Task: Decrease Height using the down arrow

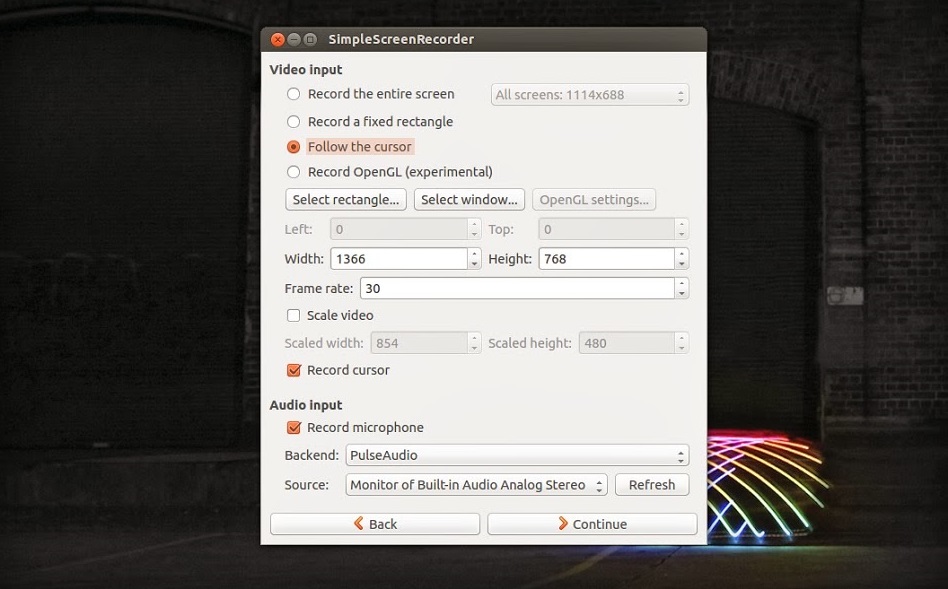Action: pyautogui.click(x=682, y=264)
